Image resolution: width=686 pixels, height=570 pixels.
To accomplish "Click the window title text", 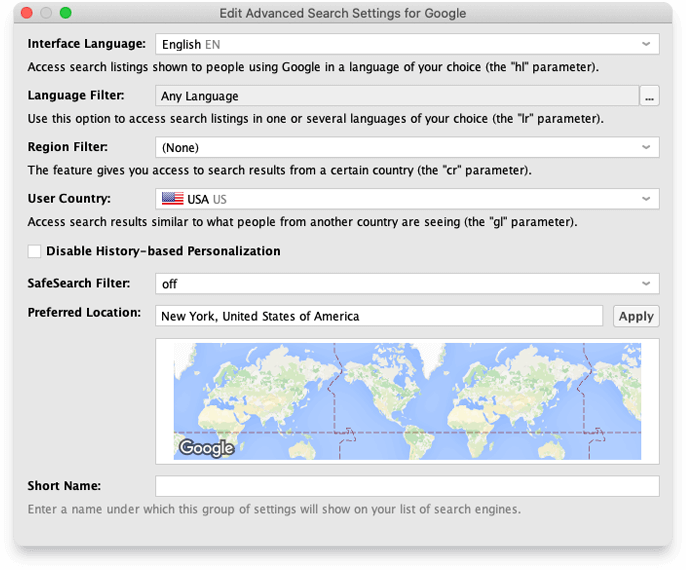I will pos(343,13).
